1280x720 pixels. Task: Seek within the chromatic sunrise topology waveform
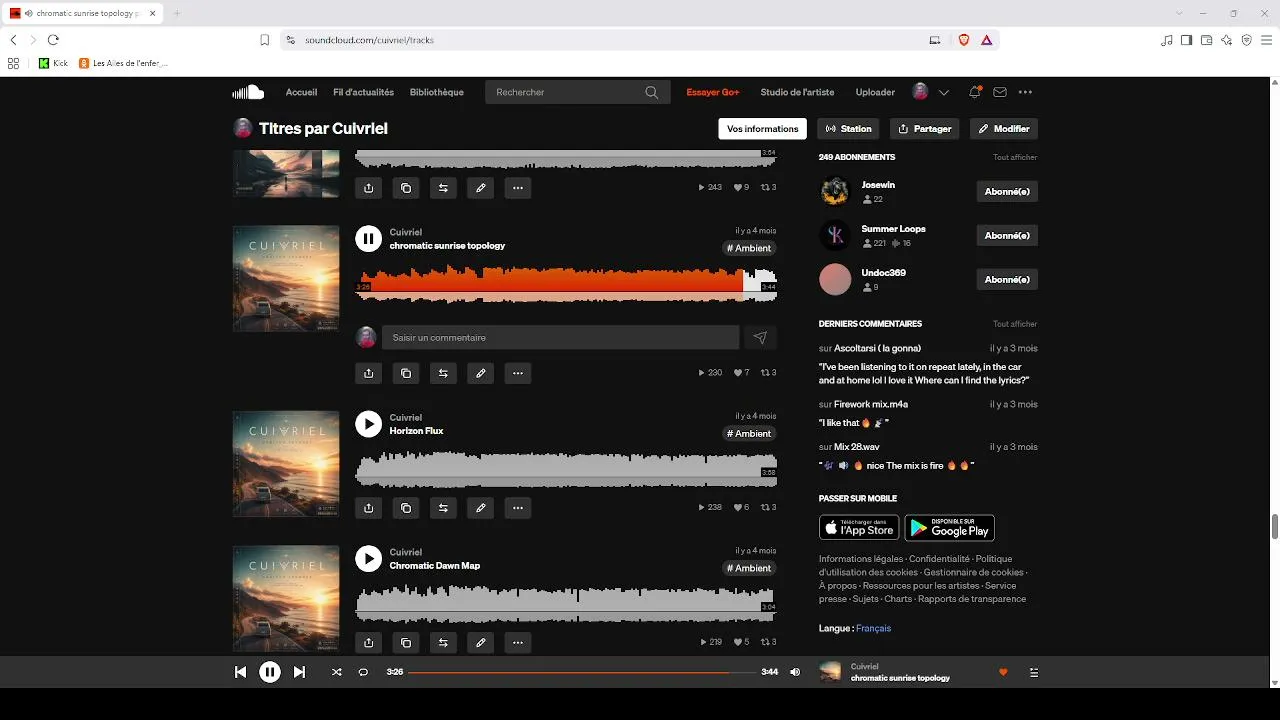point(566,283)
